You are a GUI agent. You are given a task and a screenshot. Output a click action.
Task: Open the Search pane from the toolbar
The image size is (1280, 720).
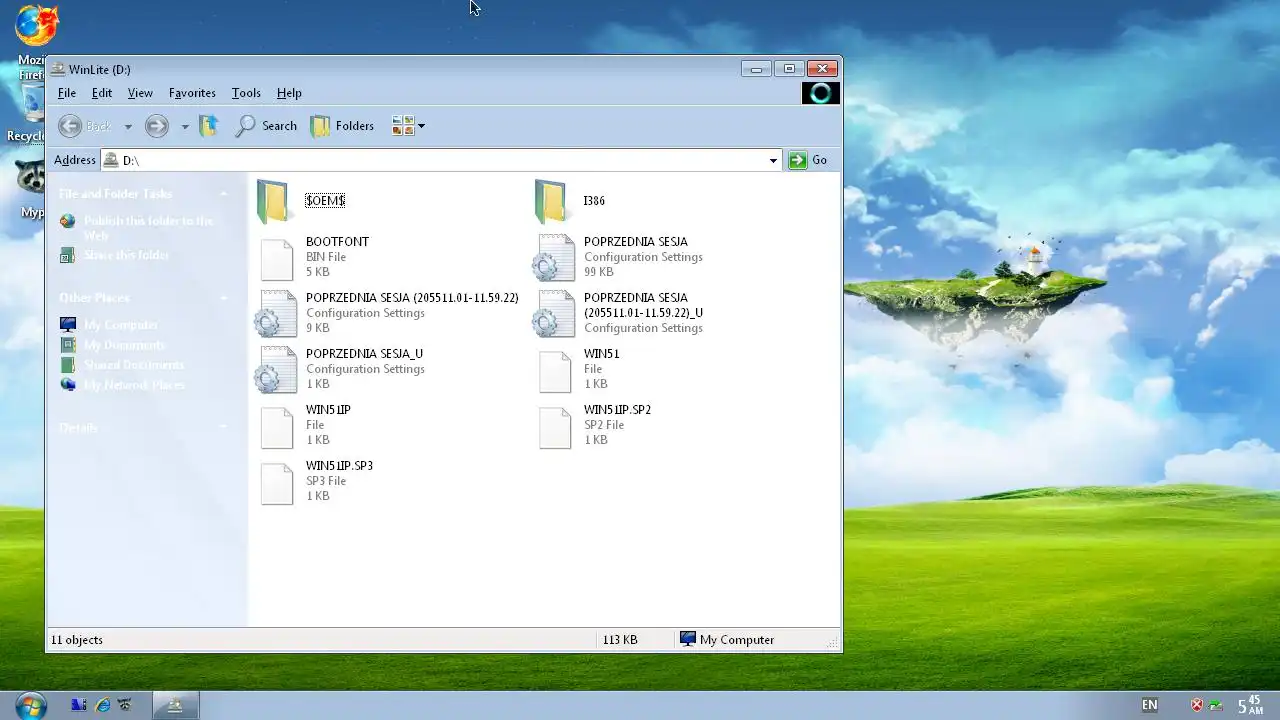(x=266, y=126)
